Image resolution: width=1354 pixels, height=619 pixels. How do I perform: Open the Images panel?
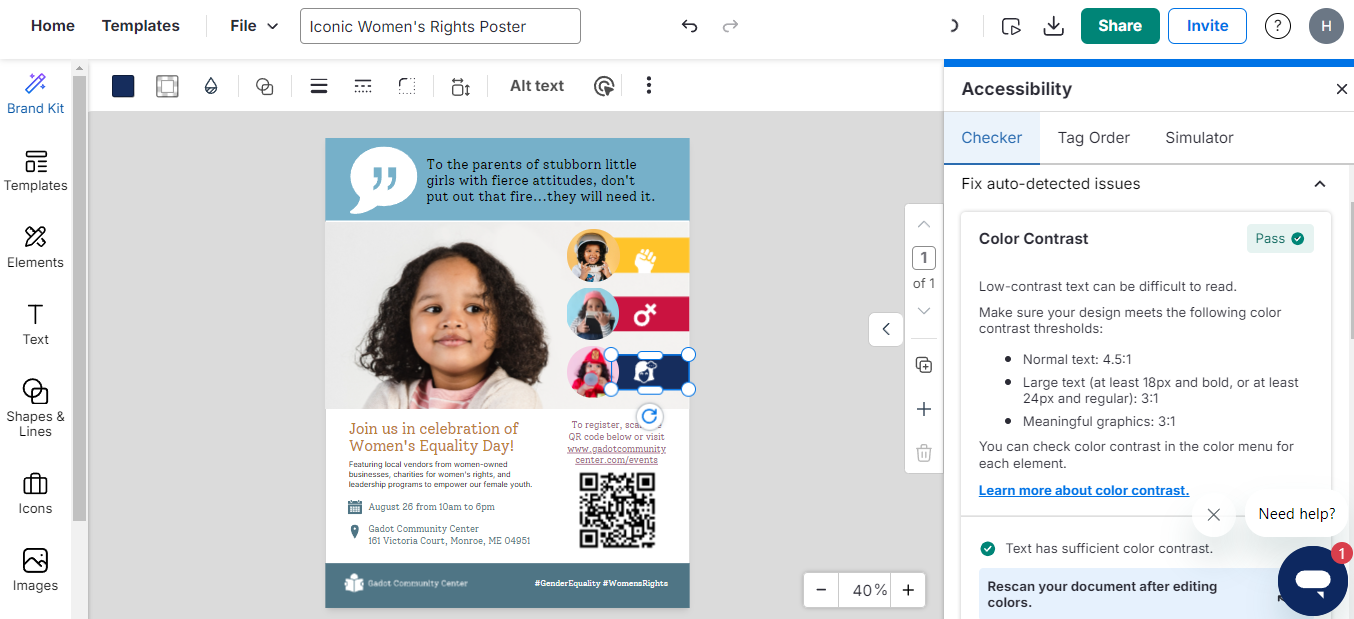click(x=35, y=571)
